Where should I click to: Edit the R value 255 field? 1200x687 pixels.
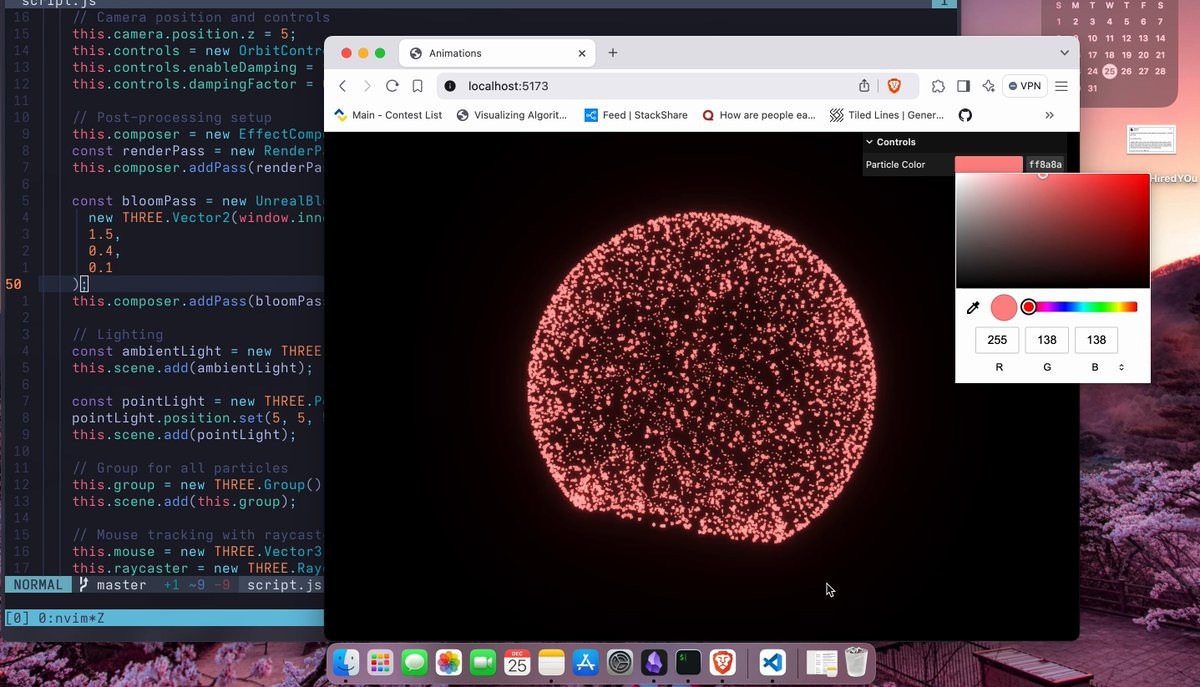tap(997, 340)
